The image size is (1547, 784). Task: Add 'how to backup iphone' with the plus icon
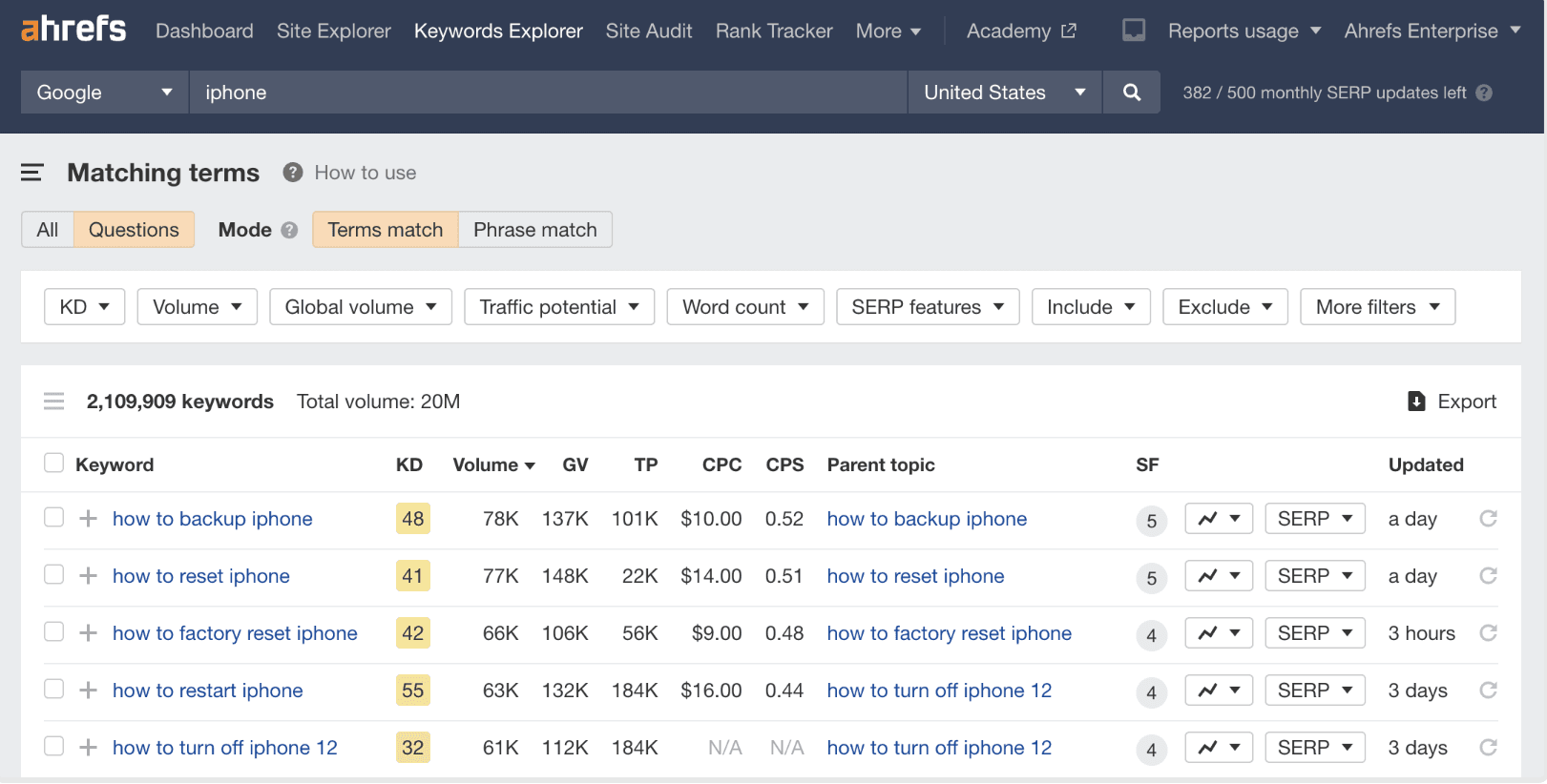click(x=88, y=519)
